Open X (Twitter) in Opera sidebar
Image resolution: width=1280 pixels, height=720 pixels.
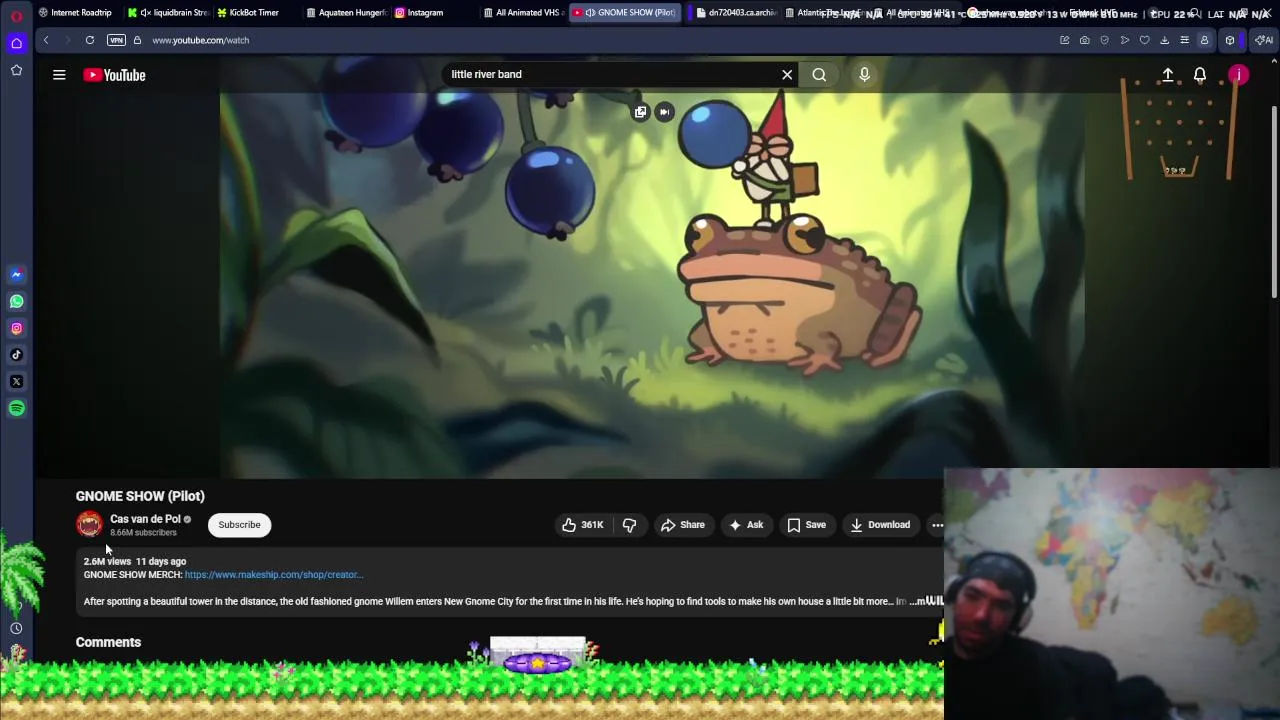[x=16, y=382]
